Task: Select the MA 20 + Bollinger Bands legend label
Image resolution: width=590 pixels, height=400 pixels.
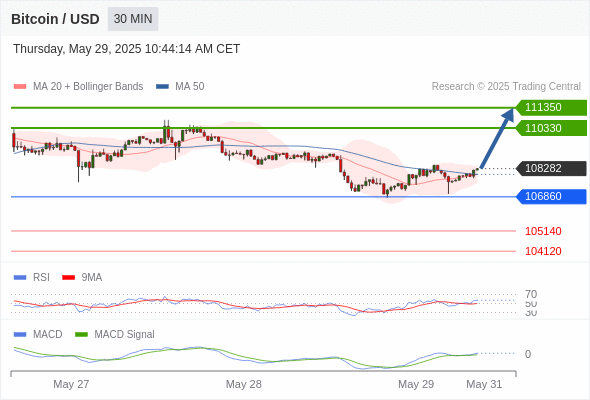Action: 88,87
